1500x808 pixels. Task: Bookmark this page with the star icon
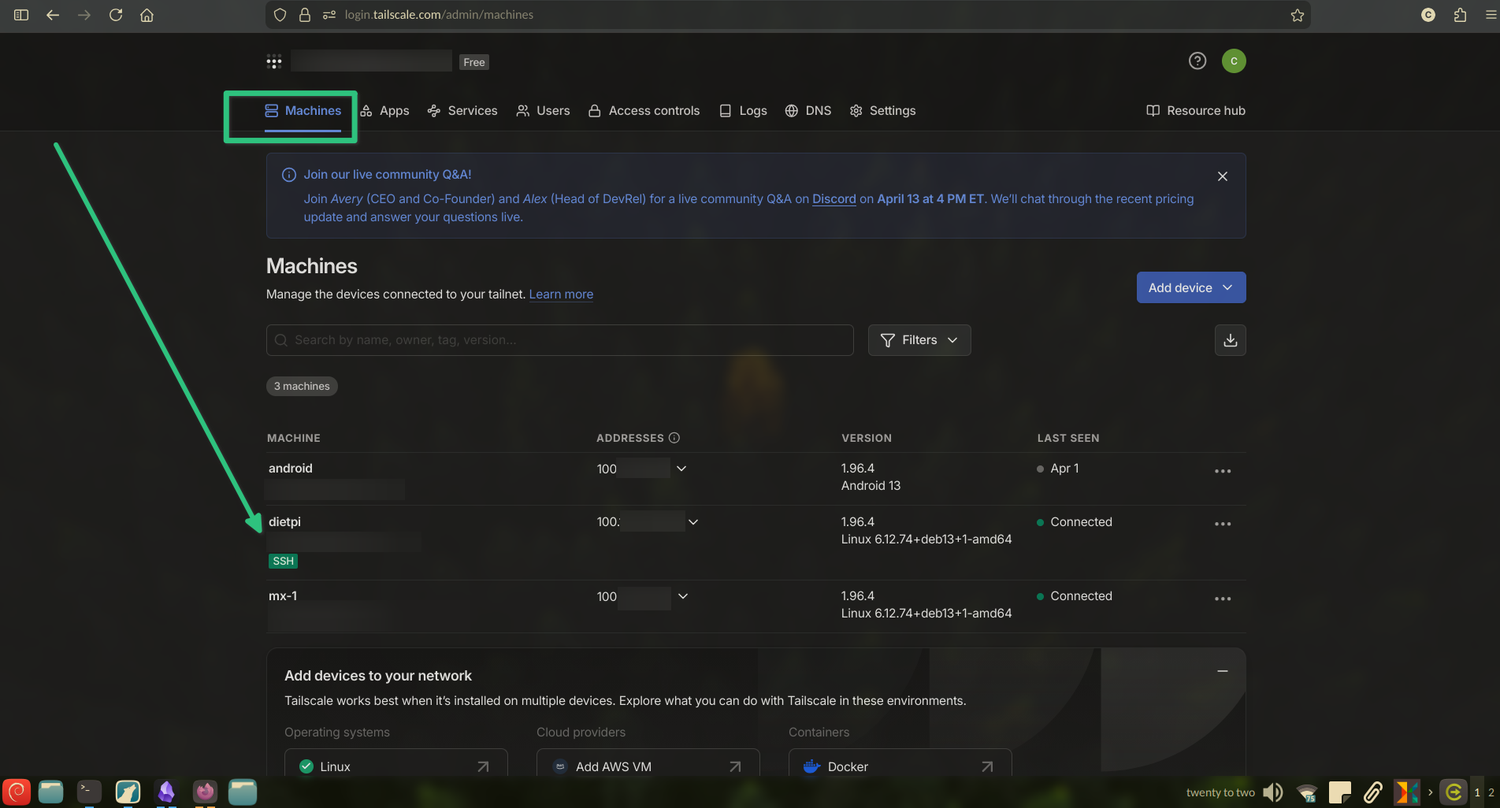[x=1297, y=15]
